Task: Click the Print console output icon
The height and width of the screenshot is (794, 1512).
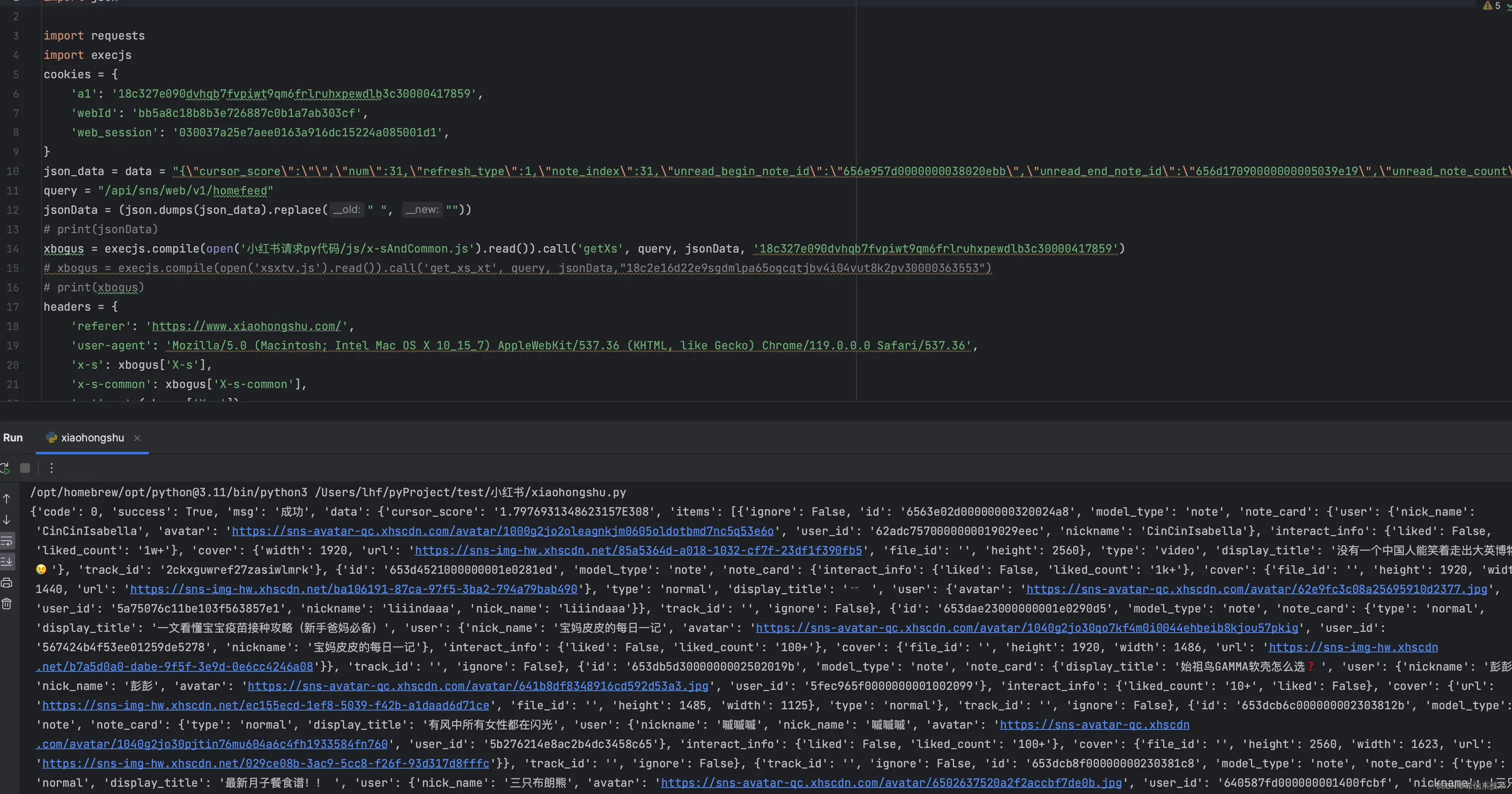Action: point(6,582)
